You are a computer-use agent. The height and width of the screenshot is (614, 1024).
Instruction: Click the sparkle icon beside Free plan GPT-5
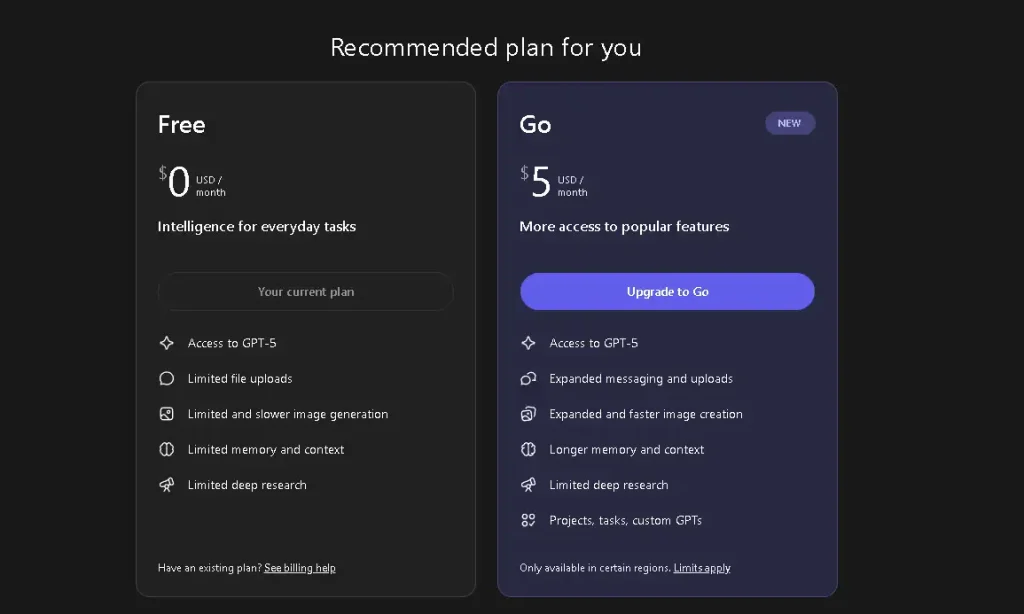point(167,343)
